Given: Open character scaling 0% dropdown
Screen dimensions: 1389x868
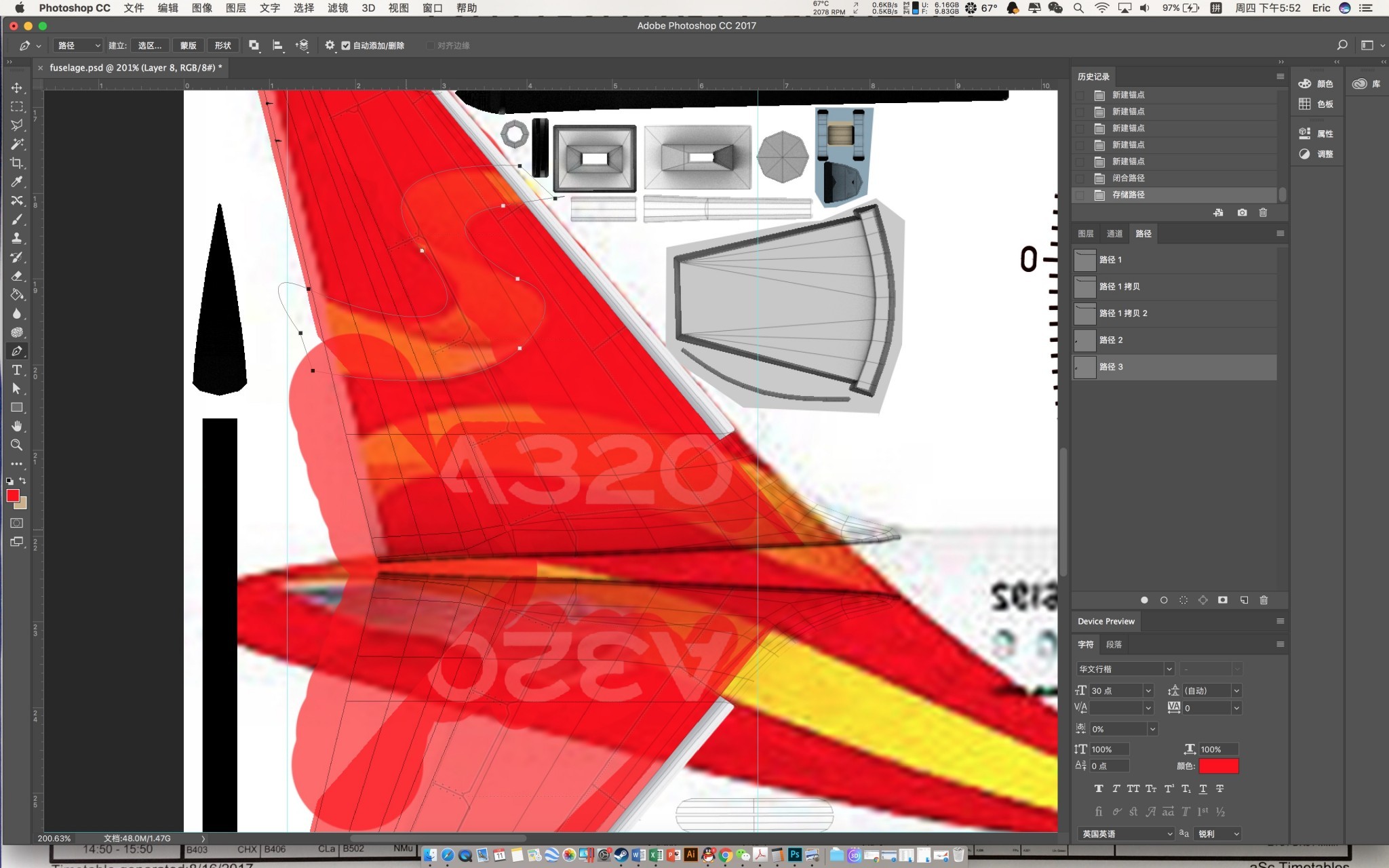Looking at the screenshot, I should (1152, 729).
